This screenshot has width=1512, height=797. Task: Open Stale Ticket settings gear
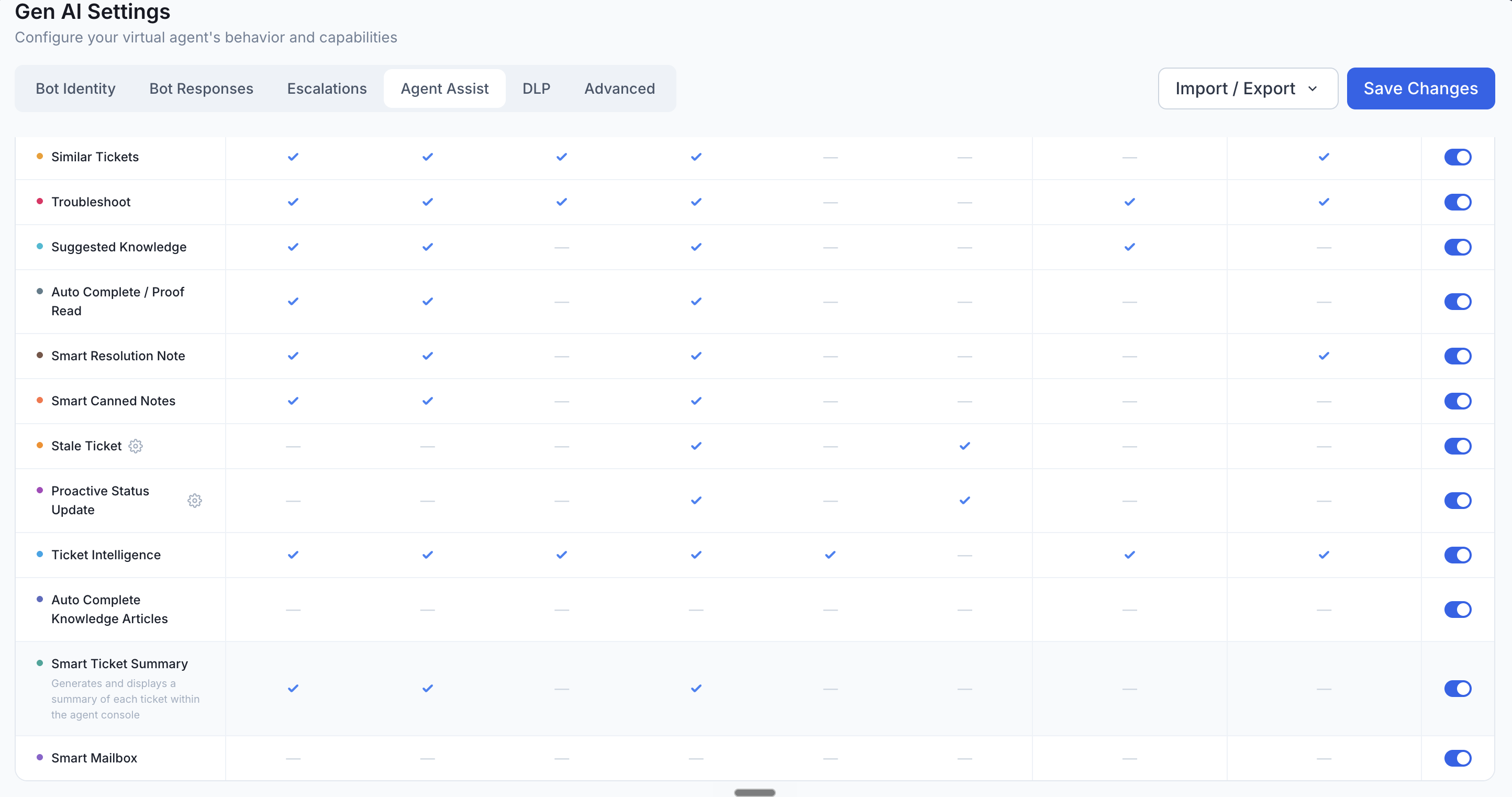[x=136, y=446]
